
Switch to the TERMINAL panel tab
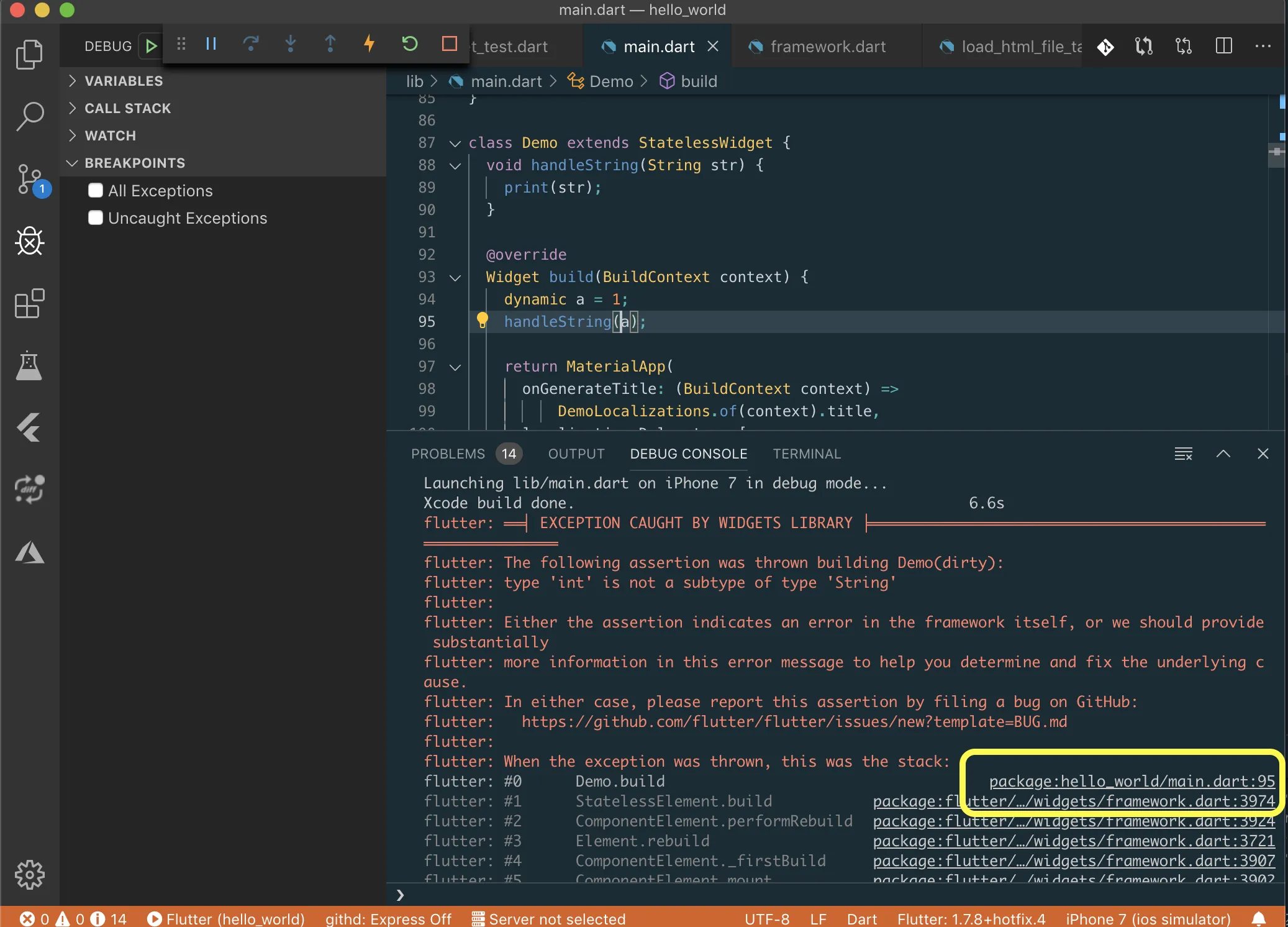(806, 454)
